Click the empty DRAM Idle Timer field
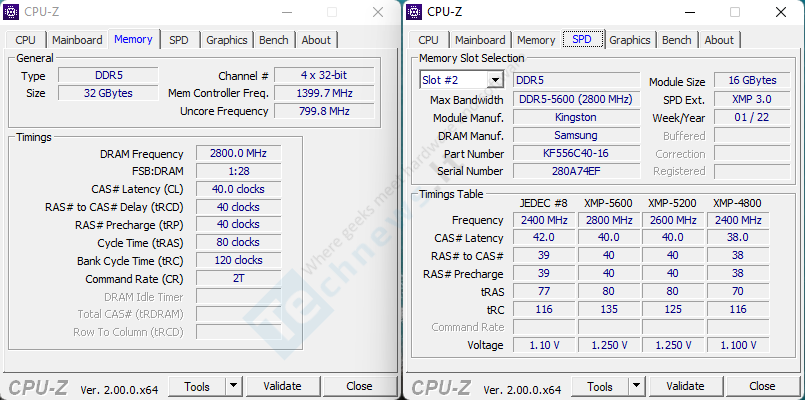Image resolution: width=805 pixels, height=400 pixels. tap(238, 296)
